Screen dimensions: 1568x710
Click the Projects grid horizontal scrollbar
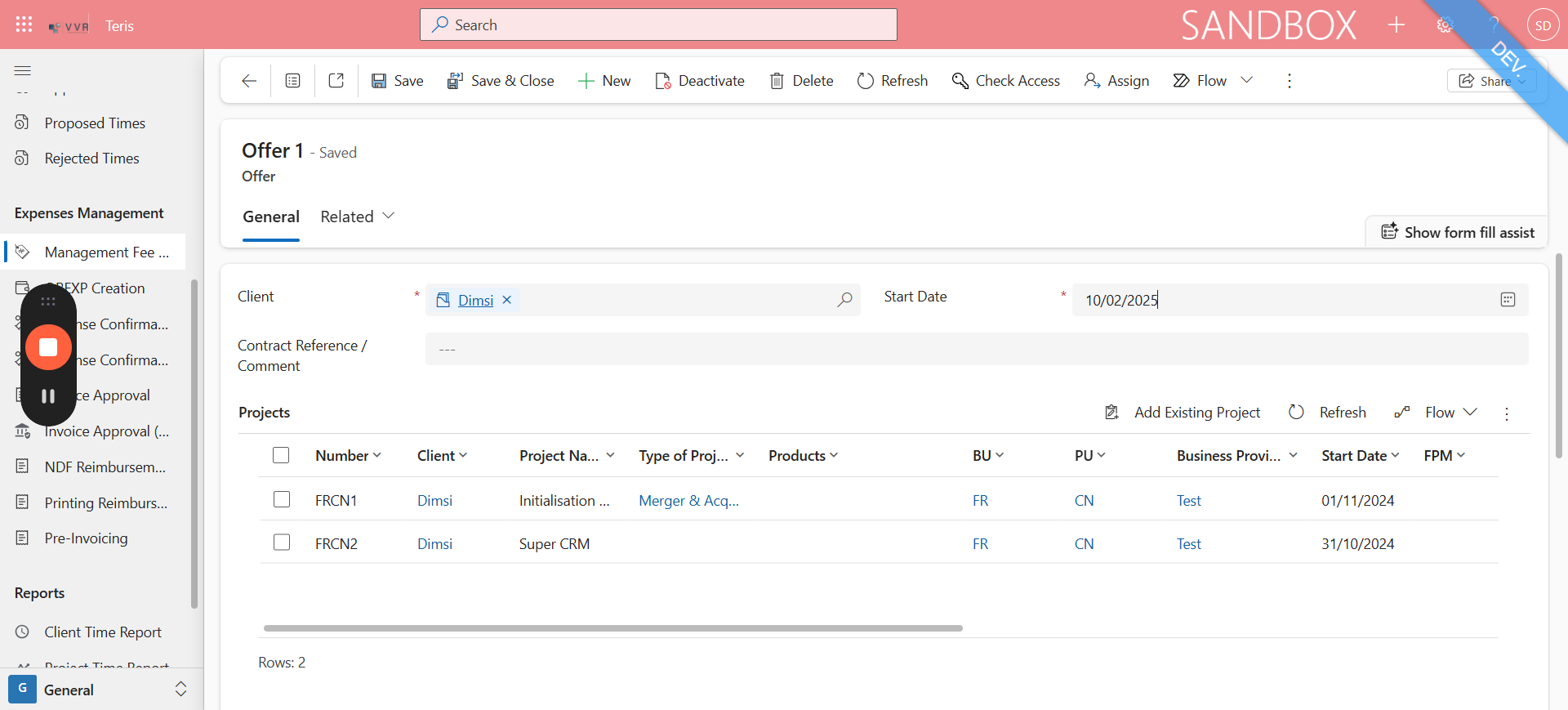pos(613,628)
